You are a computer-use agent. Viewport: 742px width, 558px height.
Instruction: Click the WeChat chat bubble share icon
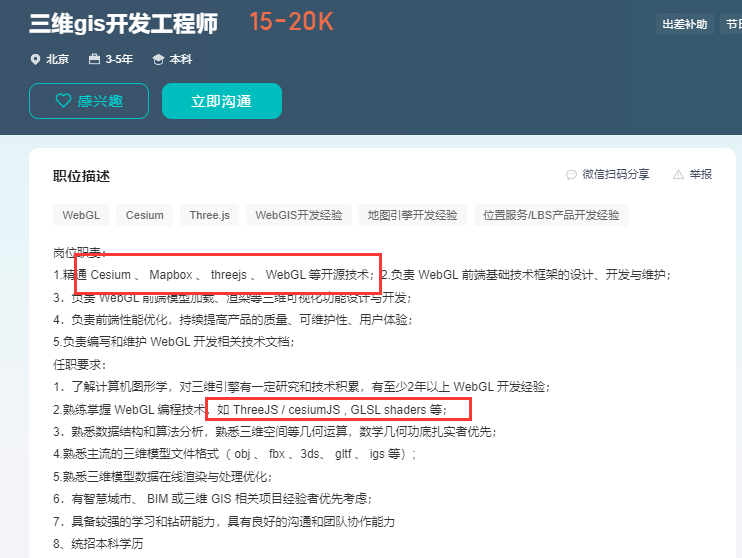pos(571,175)
